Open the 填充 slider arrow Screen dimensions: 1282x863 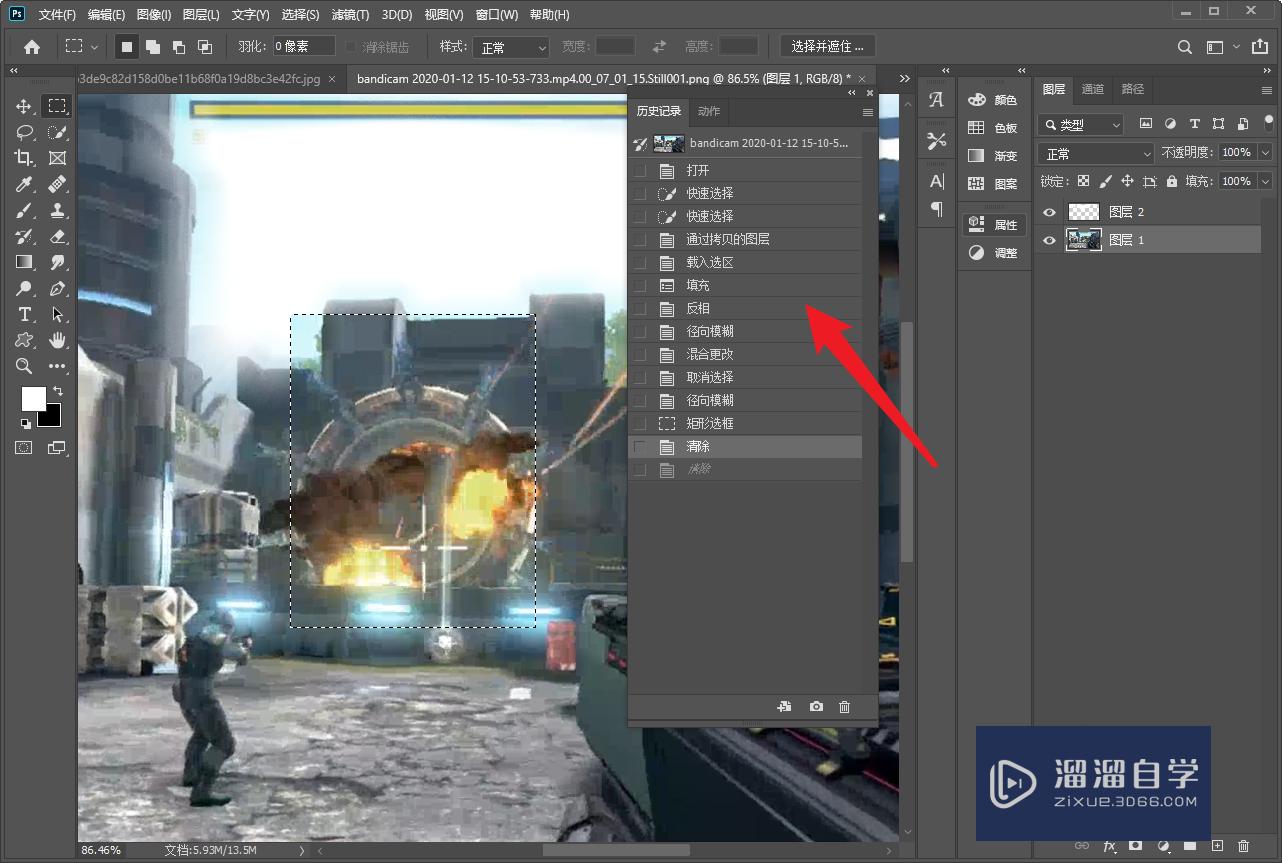[x=1265, y=181]
